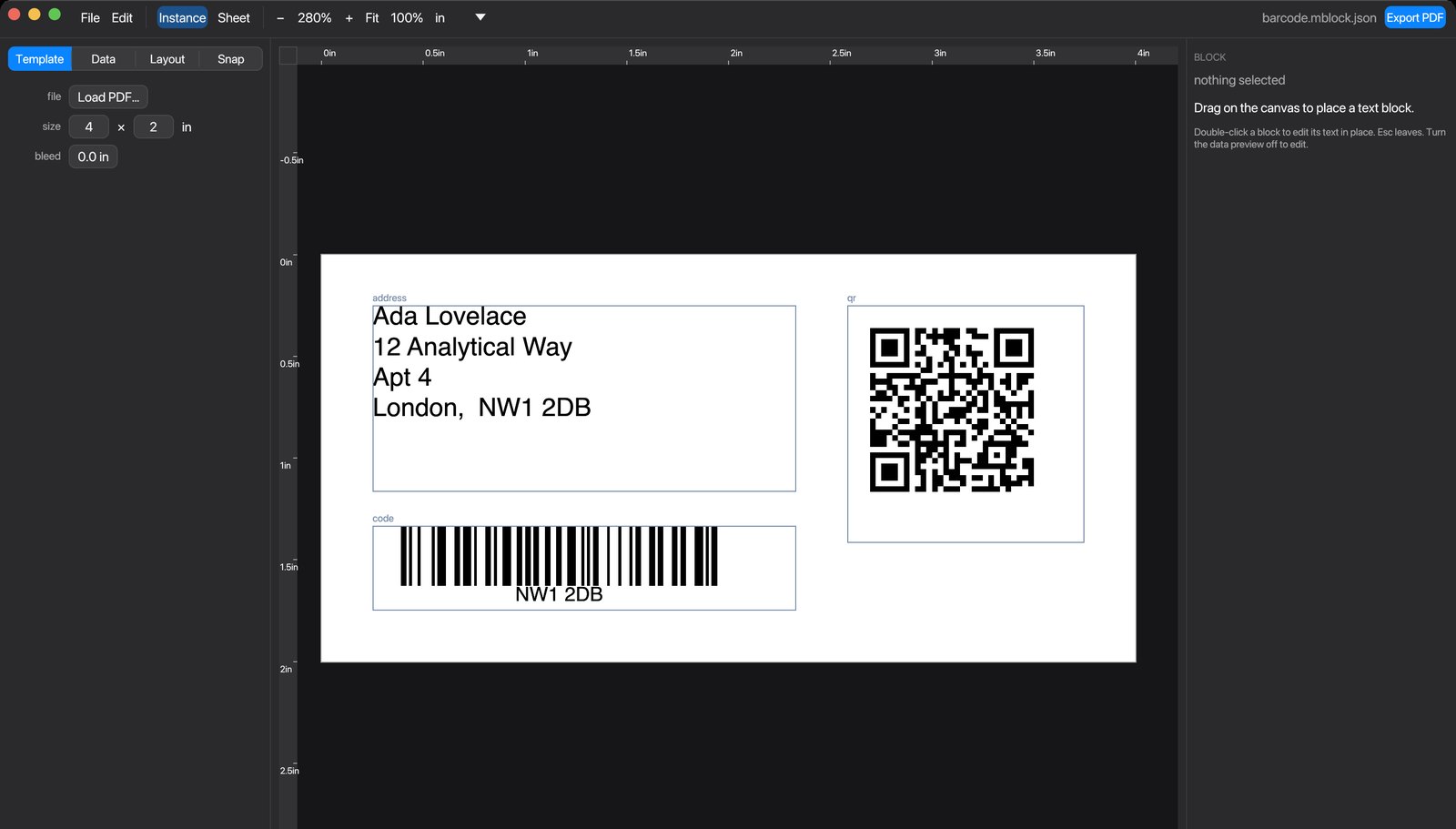Click the barcode.mblock.json file name
This screenshot has height=829, width=1456.
(x=1319, y=17)
